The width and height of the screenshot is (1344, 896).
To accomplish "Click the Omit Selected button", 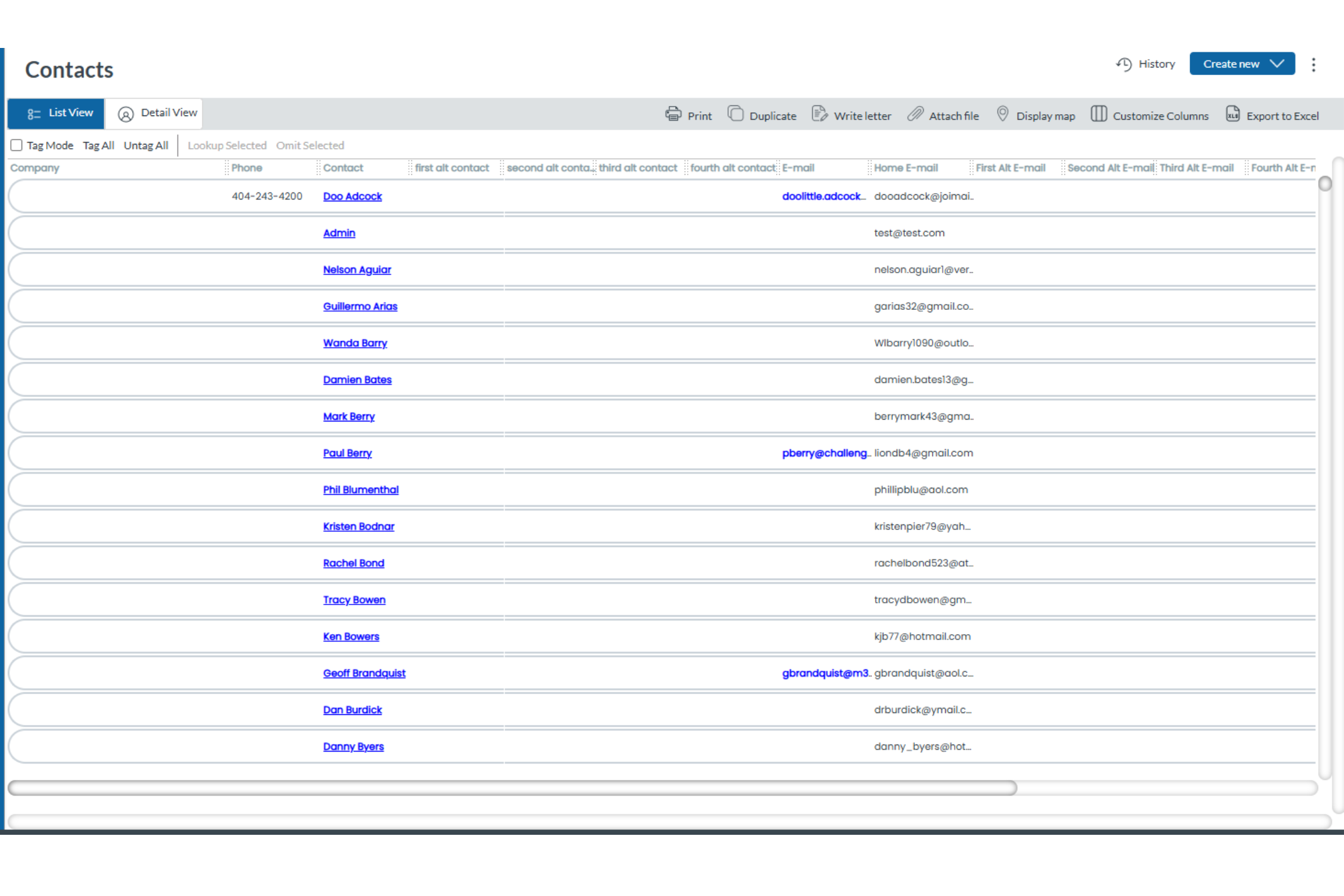I will coord(310,146).
